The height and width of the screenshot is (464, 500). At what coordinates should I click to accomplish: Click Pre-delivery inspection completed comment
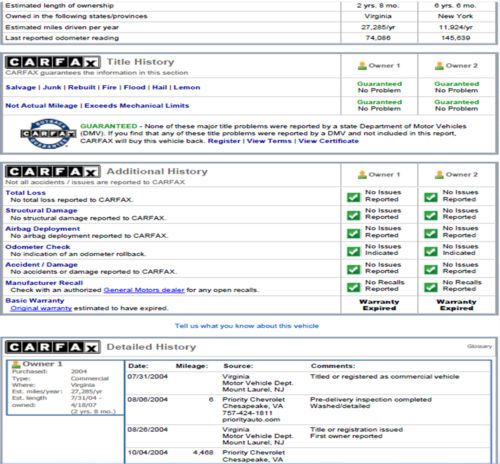point(371,400)
